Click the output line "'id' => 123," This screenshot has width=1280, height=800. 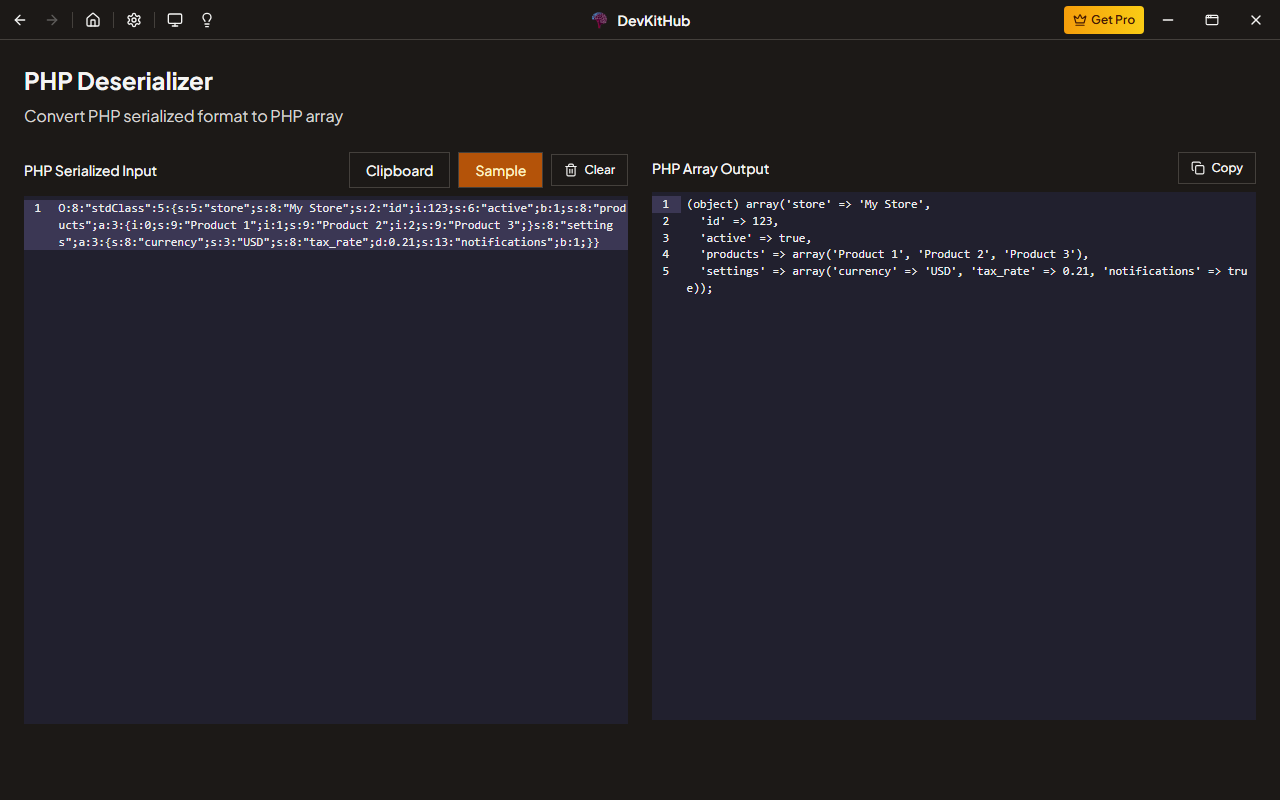point(739,221)
